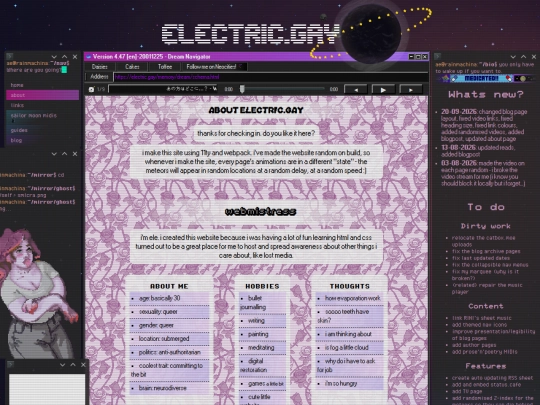Collapse the bio panel with its down chevron
The image size is (540, 405).
pos(513,57)
